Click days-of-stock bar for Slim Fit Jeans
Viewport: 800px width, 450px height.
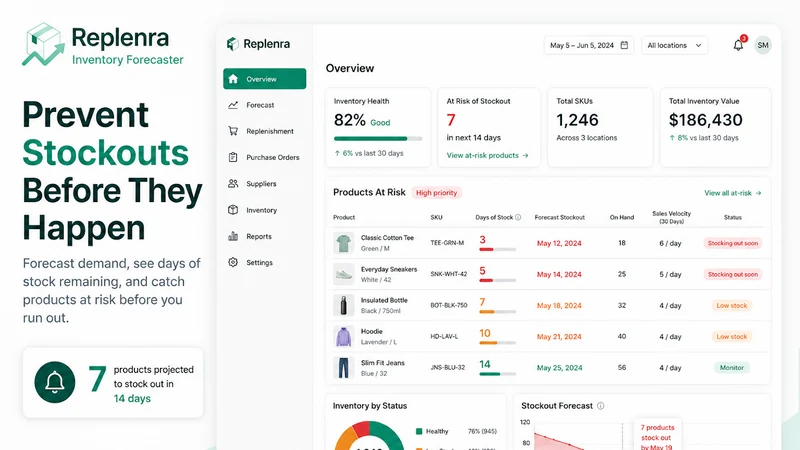pyautogui.click(x=497, y=374)
